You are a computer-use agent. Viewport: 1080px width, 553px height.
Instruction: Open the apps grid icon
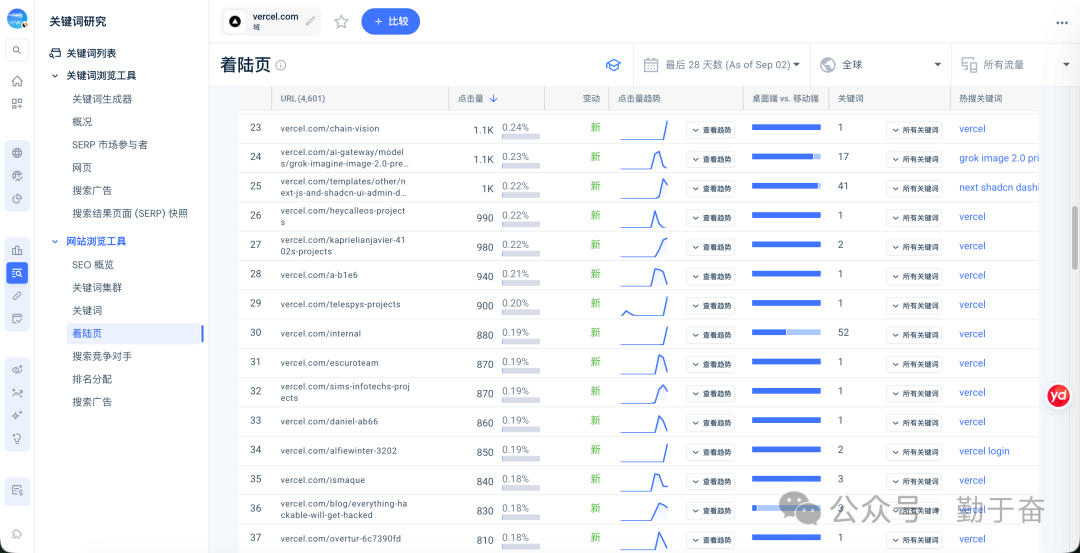coord(17,104)
